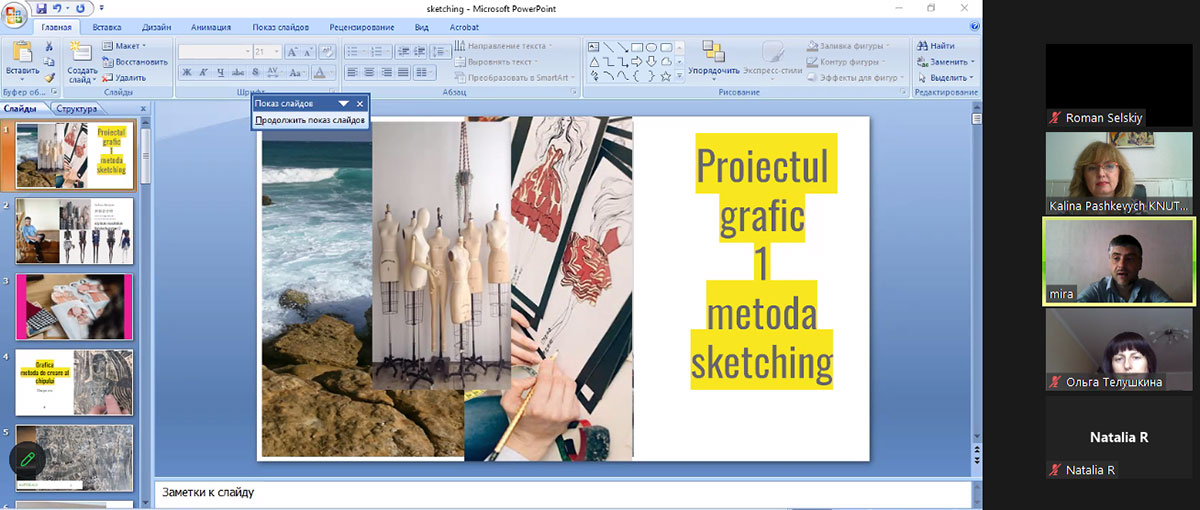The width and height of the screenshot is (1200, 510).
Task: Close the slides panel with its X
Action: tap(144, 108)
